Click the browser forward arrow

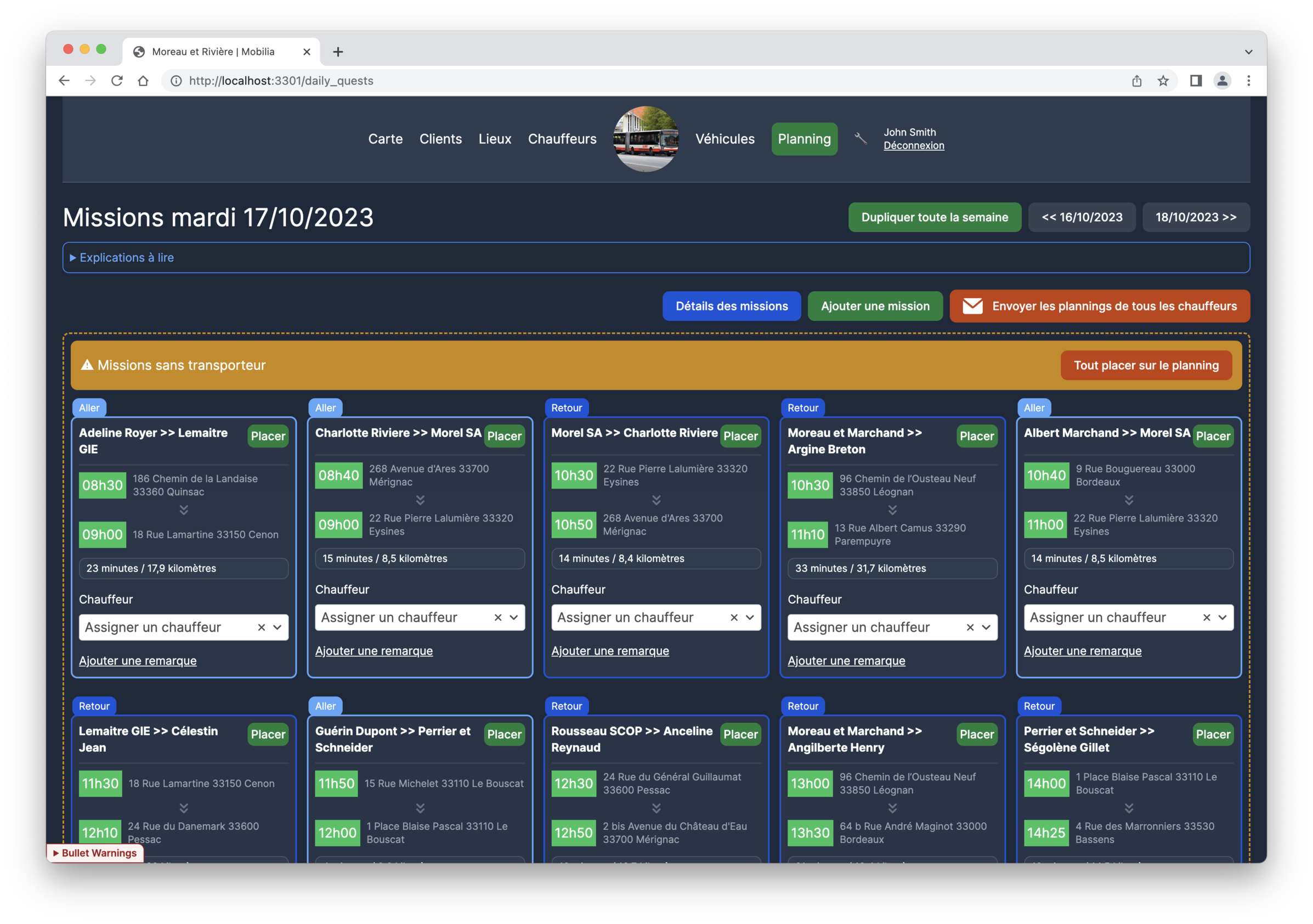pyautogui.click(x=90, y=81)
